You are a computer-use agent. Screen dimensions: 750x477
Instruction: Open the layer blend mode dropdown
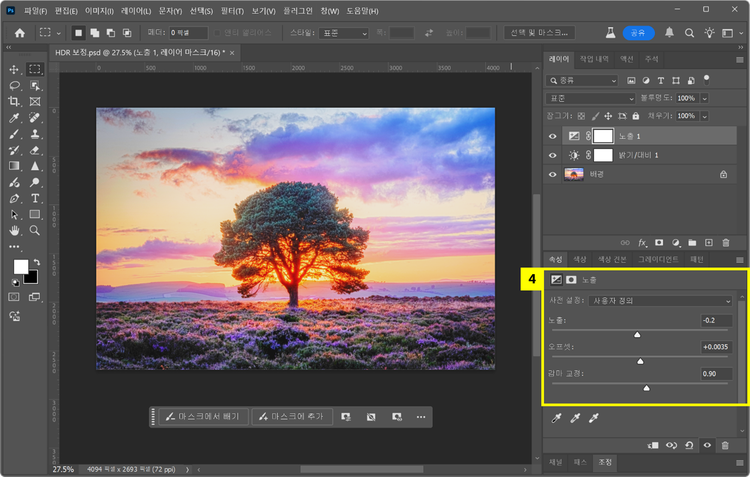590,99
